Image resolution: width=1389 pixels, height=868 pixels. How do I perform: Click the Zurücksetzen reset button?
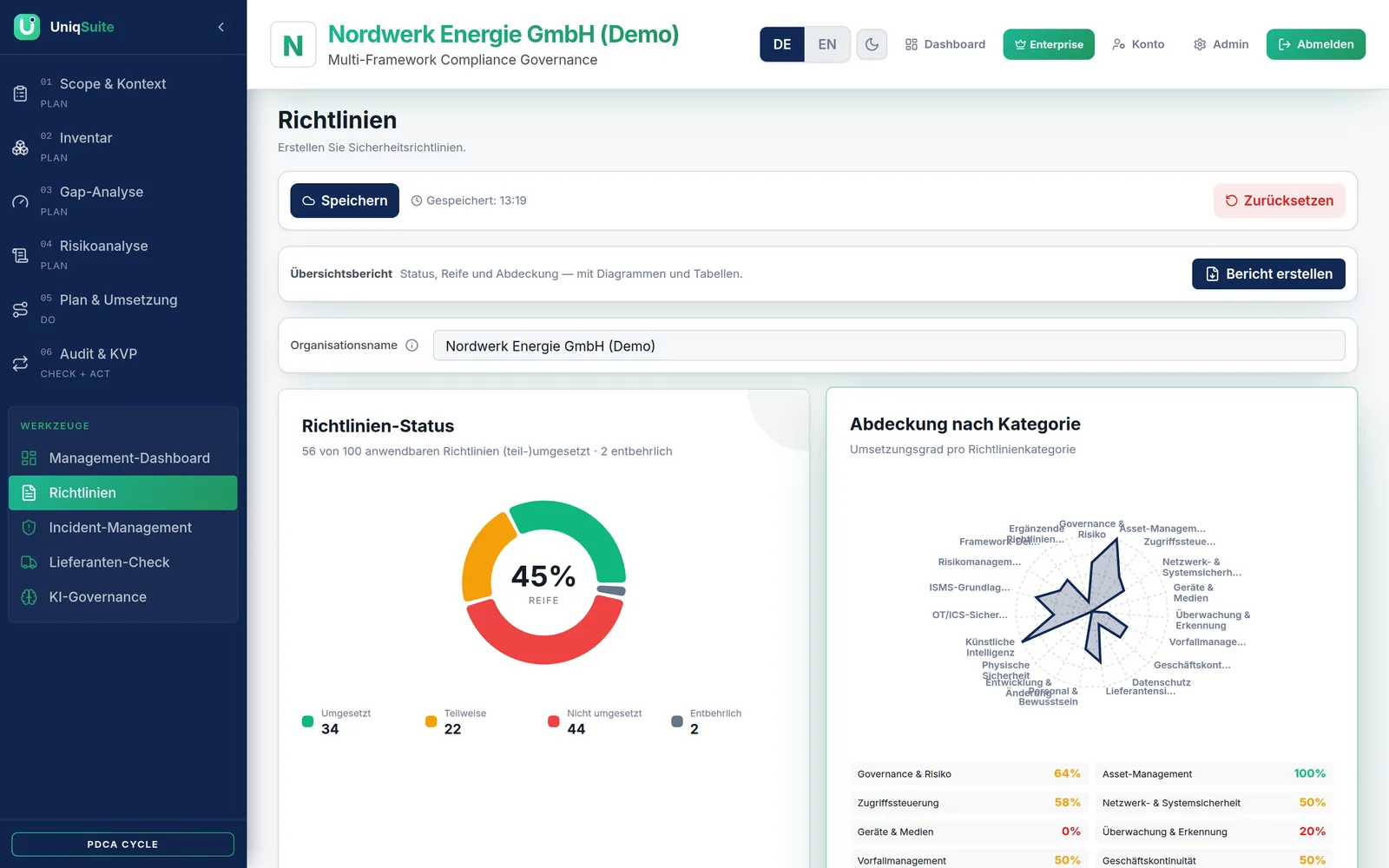1280,201
